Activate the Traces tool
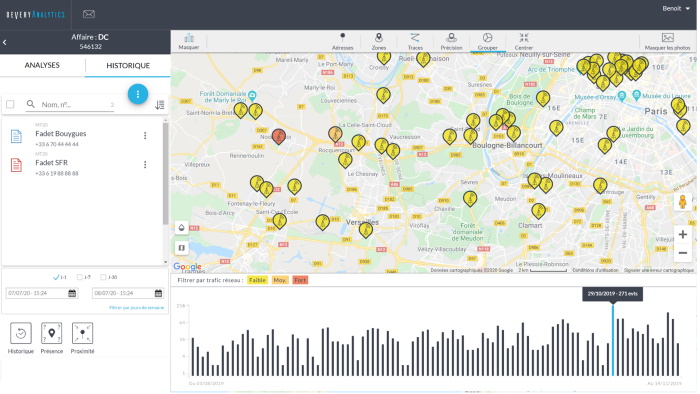 [x=415, y=37]
